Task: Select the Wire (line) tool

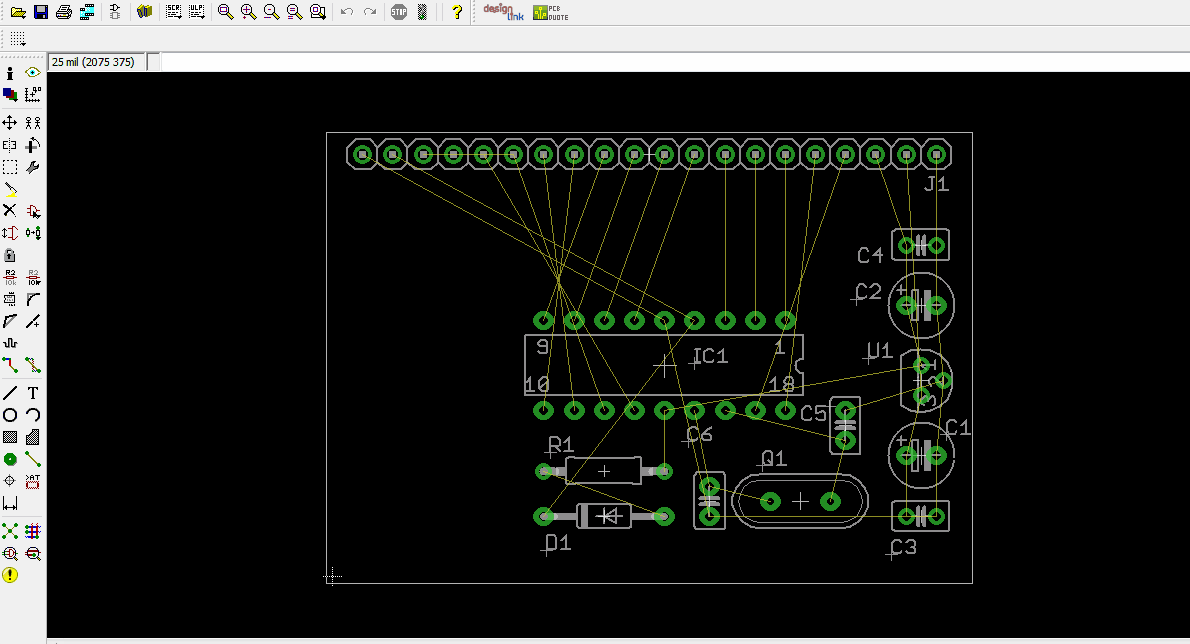Action: 10,393
